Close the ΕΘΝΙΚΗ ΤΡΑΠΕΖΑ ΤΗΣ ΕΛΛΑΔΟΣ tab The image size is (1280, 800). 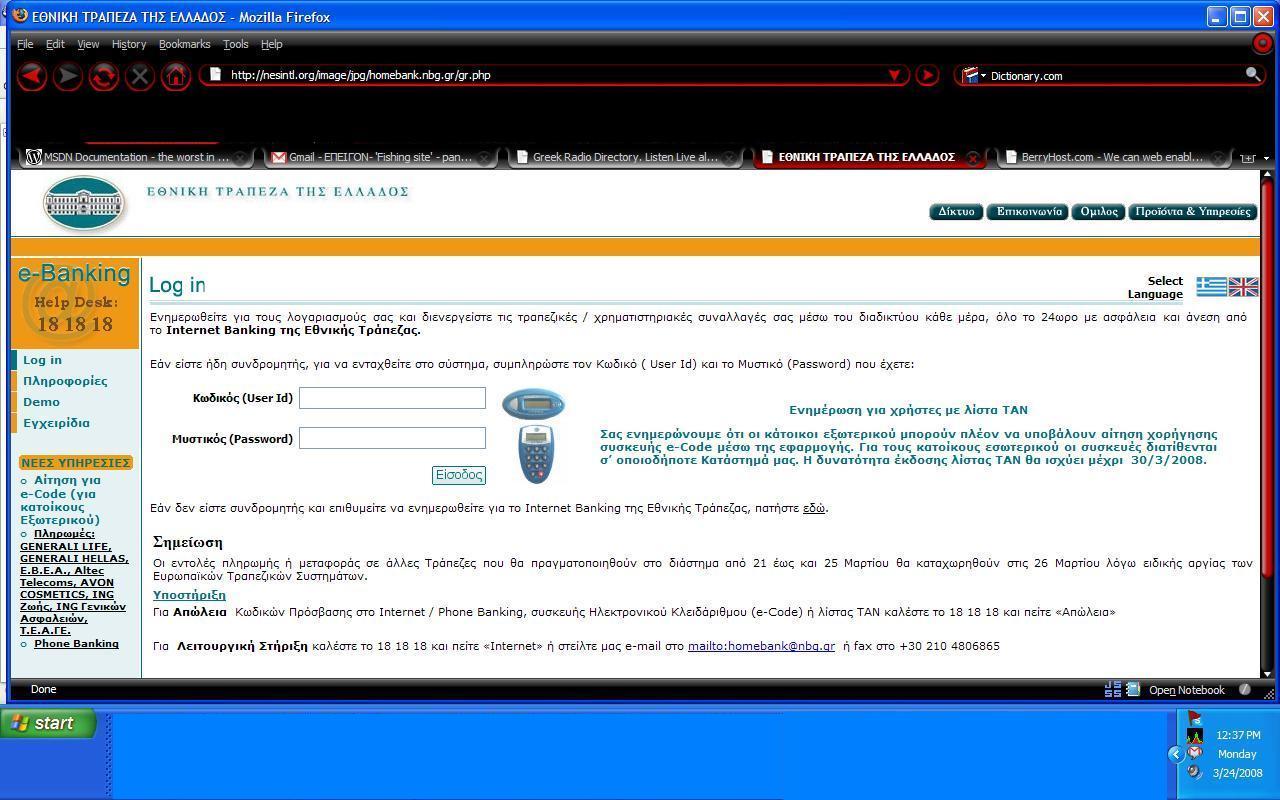[x=972, y=158]
